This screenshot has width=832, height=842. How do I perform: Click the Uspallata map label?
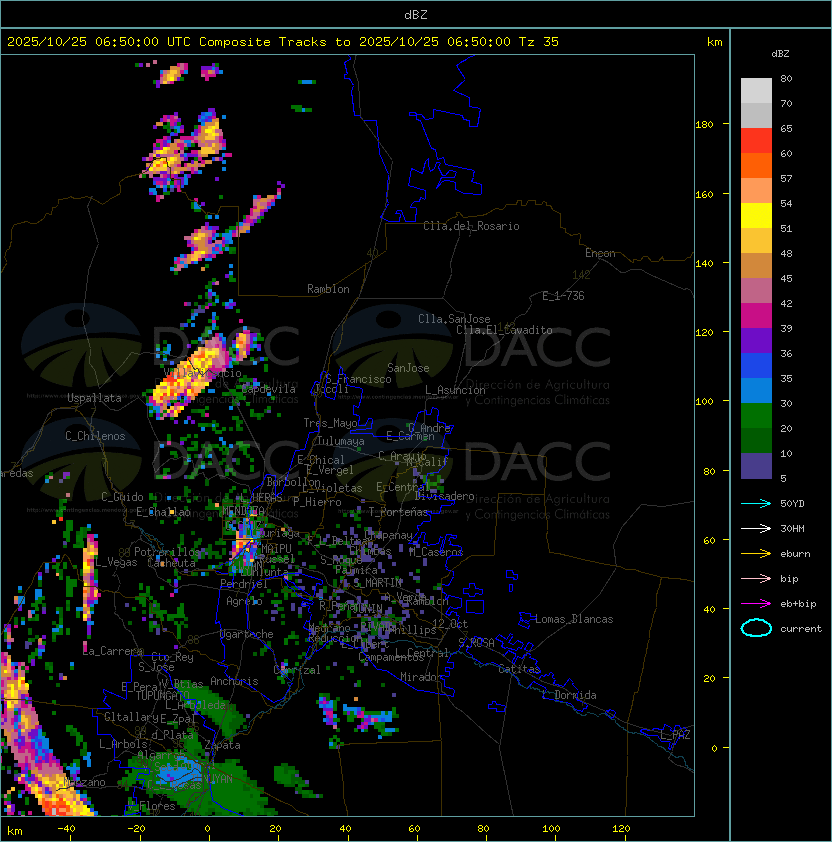click(x=94, y=398)
